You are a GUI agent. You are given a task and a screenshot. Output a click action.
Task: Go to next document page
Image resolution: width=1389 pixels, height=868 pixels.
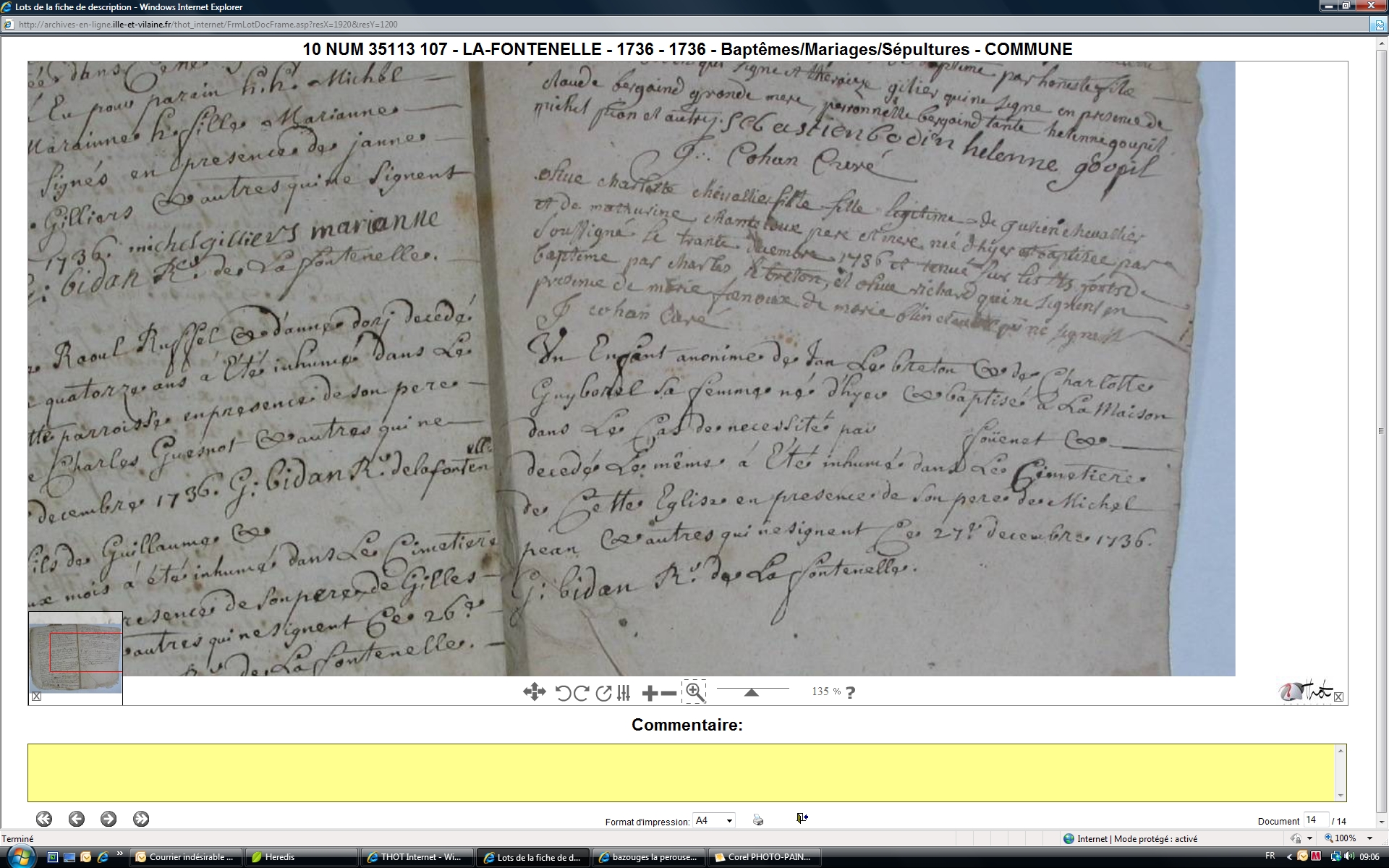109,819
